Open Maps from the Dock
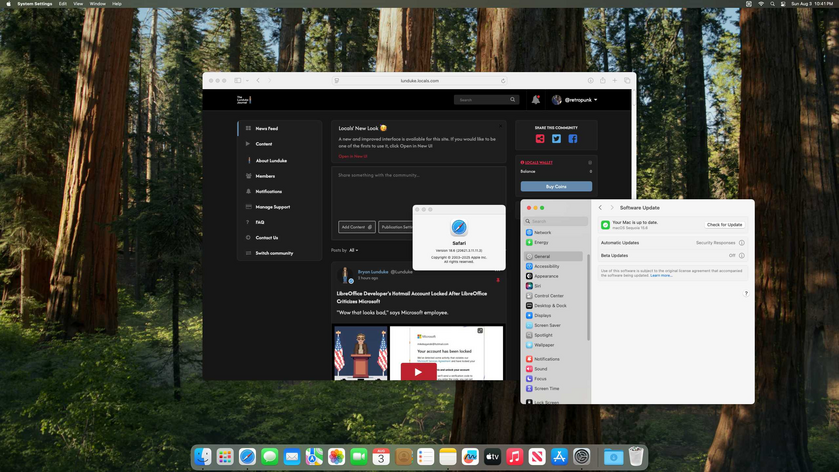Screen dimensions: 839x472 [x=314, y=456]
